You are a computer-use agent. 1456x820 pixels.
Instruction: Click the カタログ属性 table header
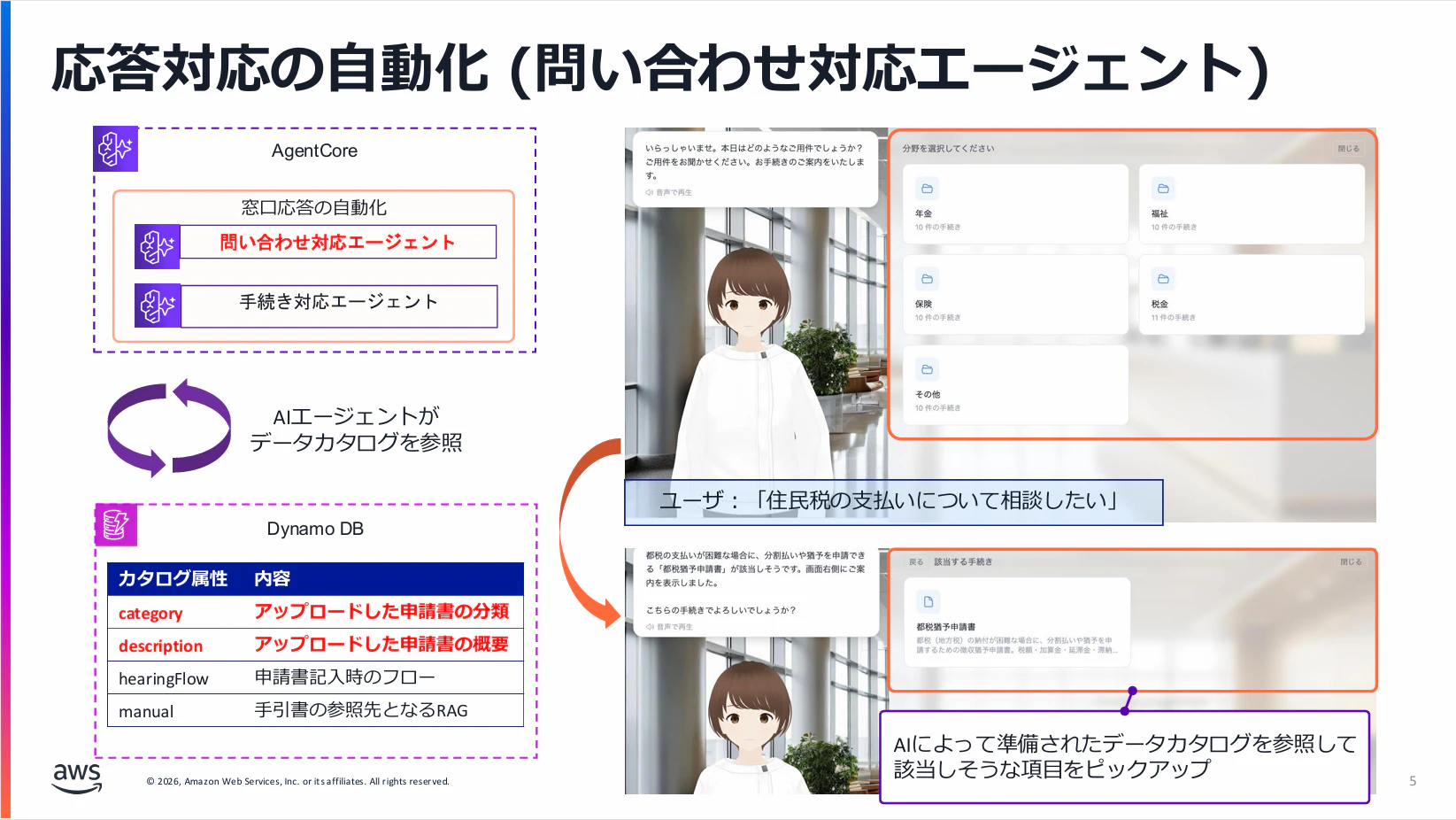coord(173,578)
